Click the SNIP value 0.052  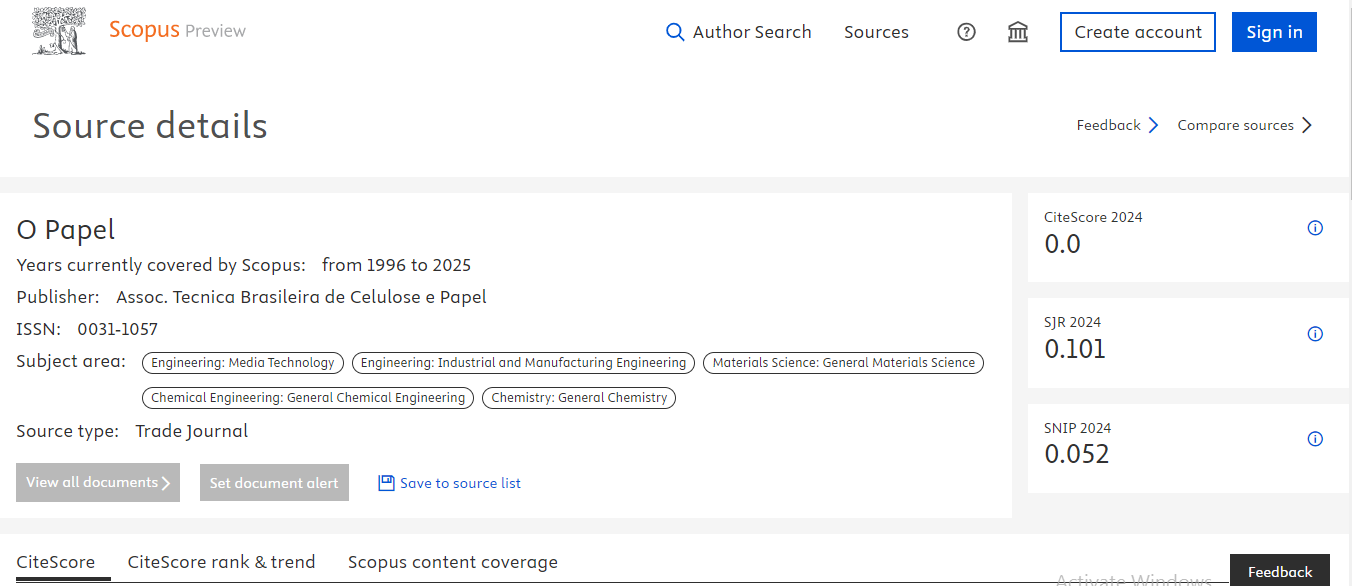pos(1077,454)
